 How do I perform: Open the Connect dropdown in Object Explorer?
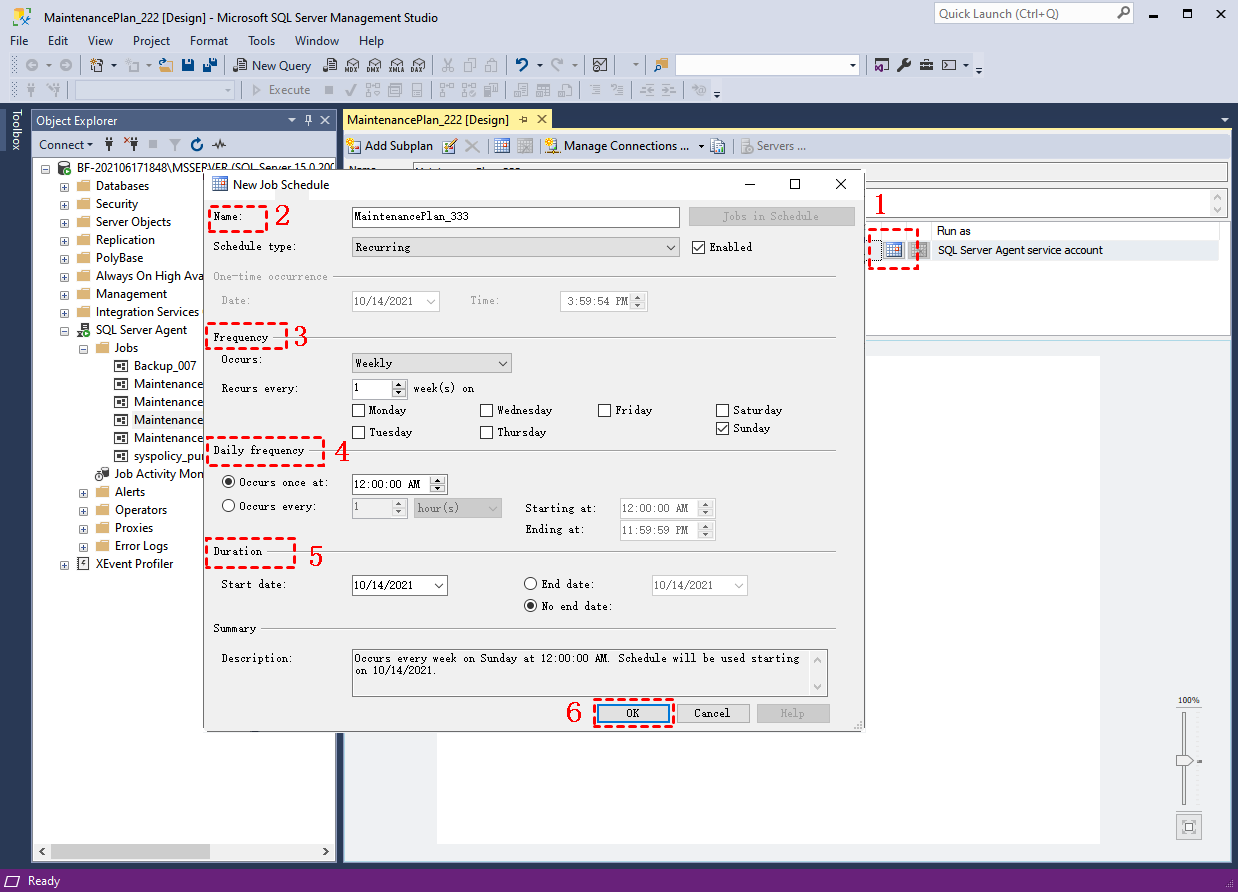(x=67, y=145)
